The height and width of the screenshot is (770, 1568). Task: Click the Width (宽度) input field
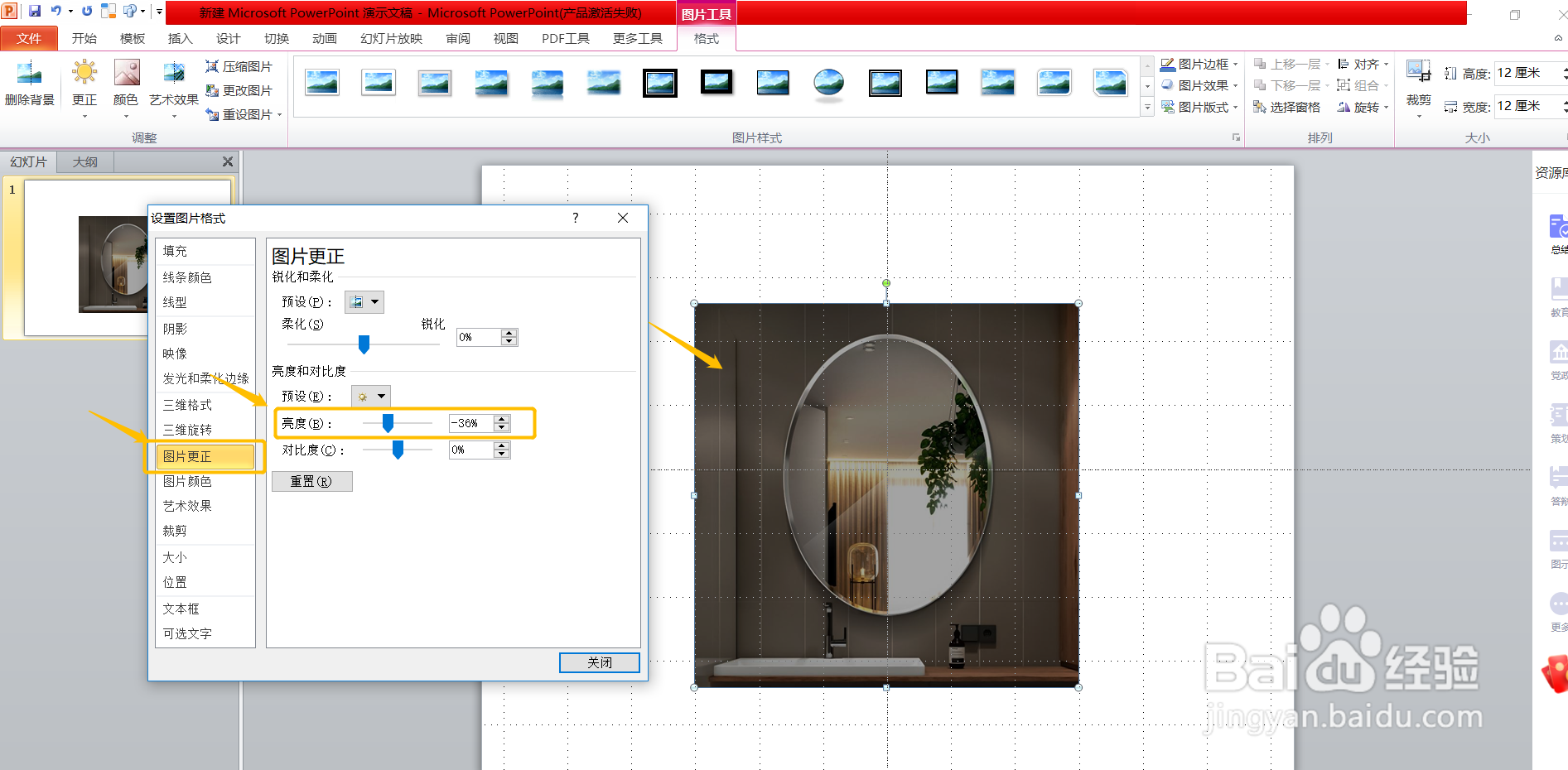point(1529,106)
